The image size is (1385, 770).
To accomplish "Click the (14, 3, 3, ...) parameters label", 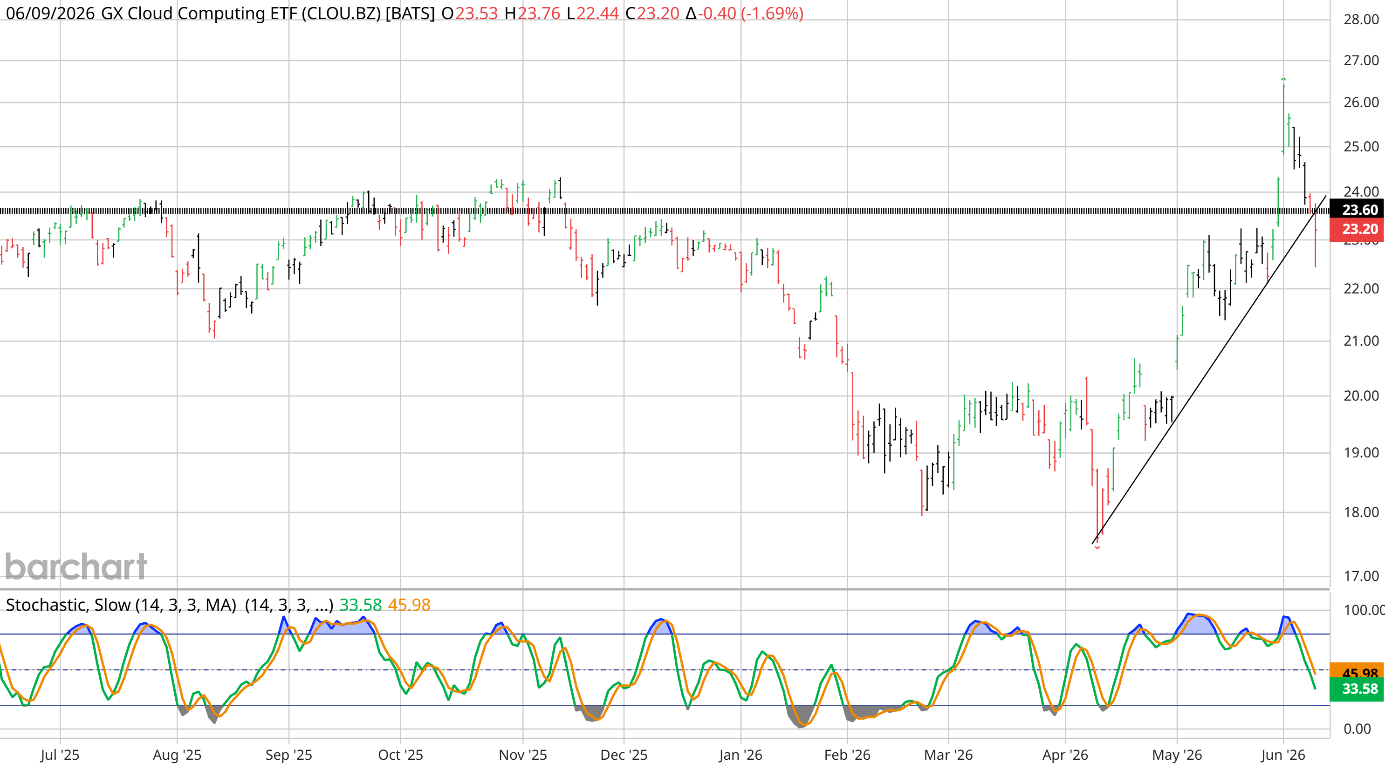I will coord(290,605).
